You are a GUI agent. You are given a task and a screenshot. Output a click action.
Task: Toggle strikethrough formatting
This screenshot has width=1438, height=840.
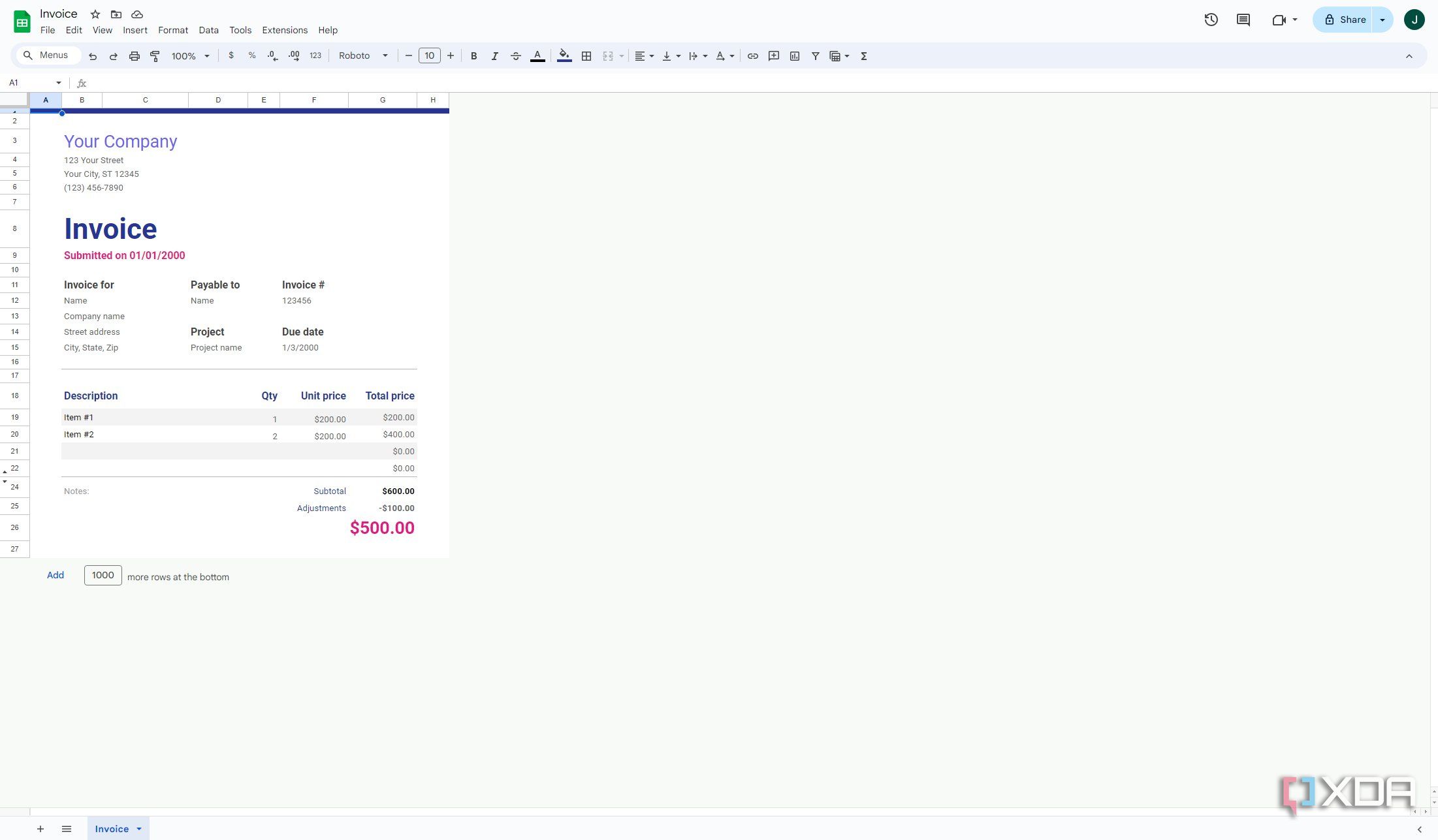(515, 56)
